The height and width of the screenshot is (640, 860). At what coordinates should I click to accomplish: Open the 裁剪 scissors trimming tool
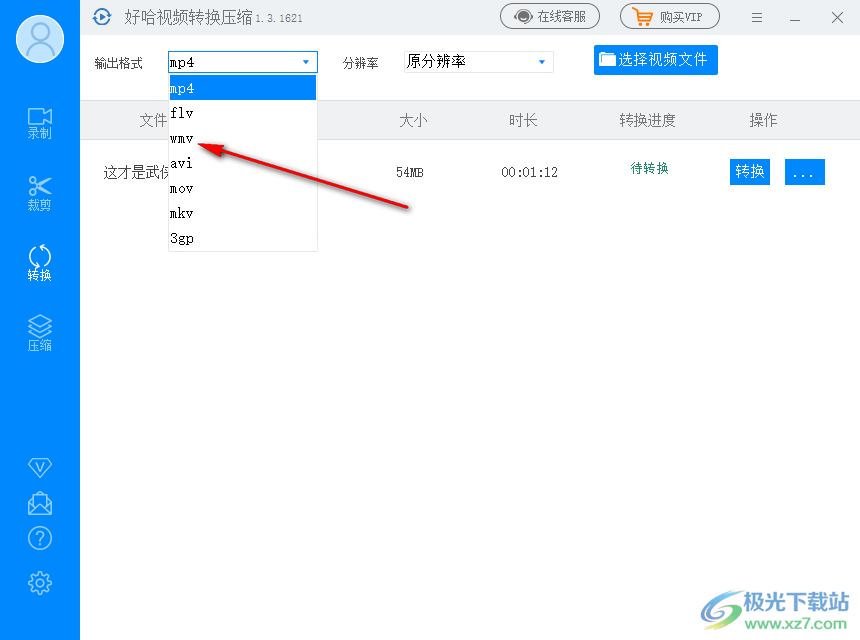pos(39,194)
